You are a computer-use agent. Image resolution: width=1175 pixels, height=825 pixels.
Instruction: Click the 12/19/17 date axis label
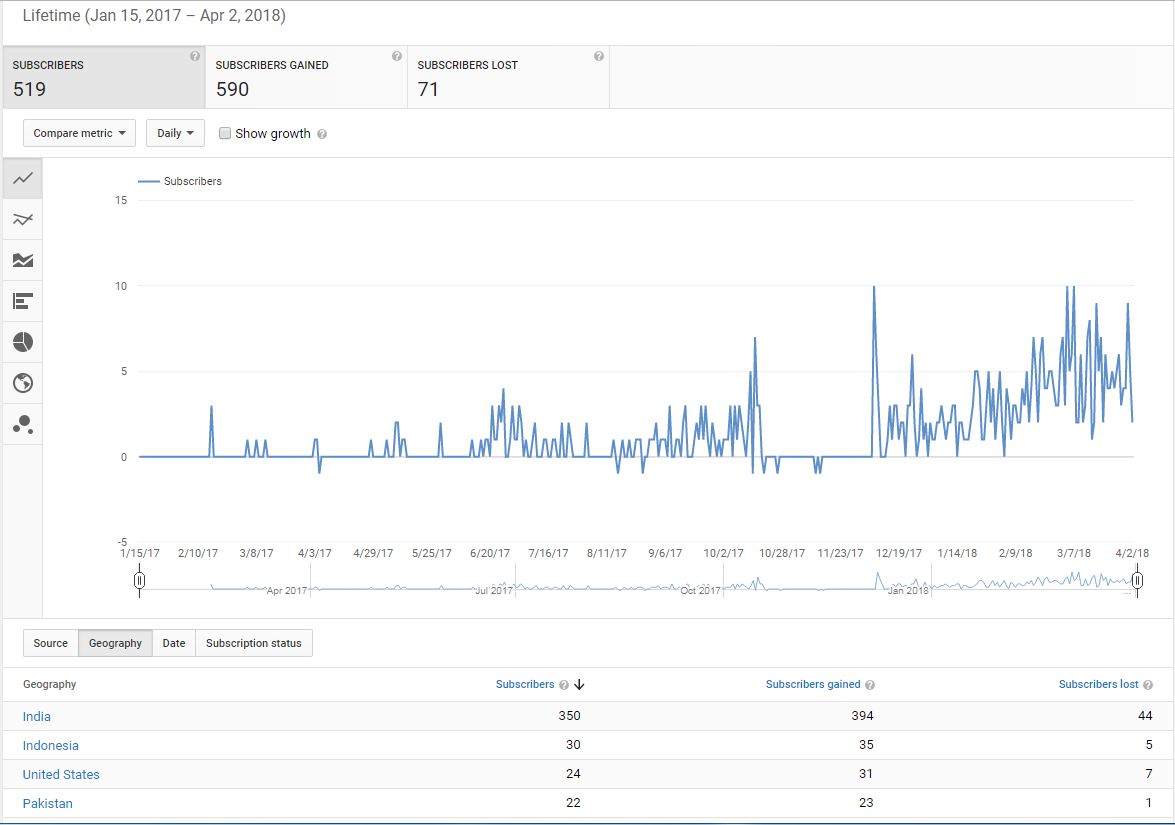click(x=898, y=553)
